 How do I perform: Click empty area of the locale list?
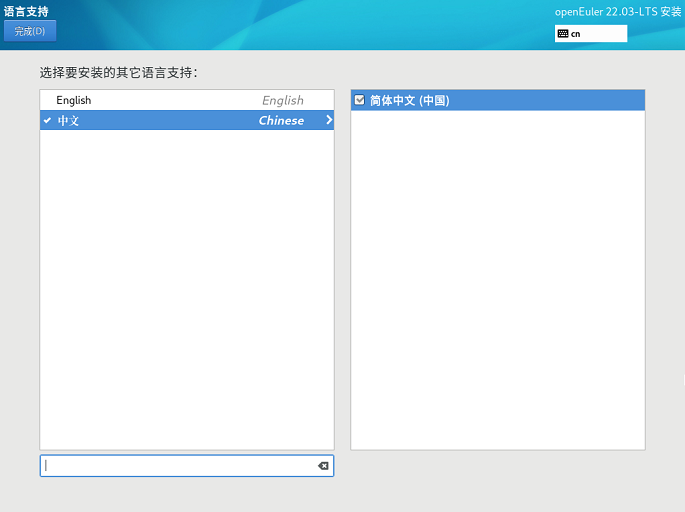pos(497,280)
